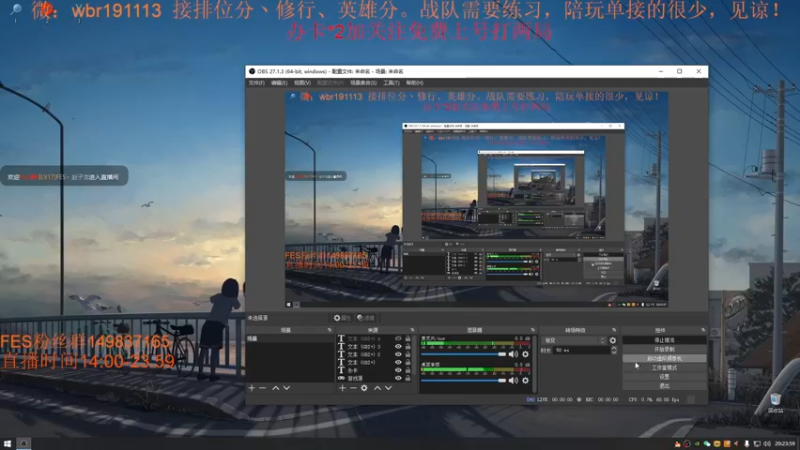
Task: Adjust second mixer channel volume slider
Action: pos(463,380)
